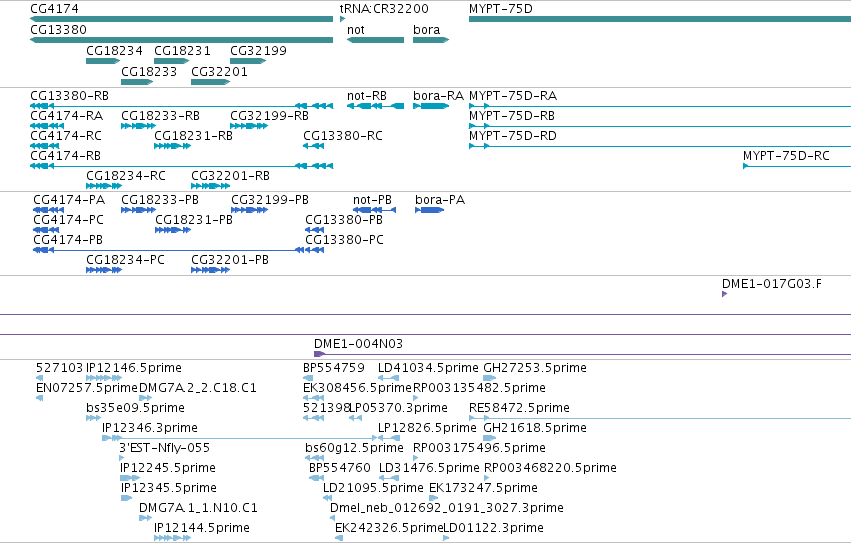The image size is (851, 543).
Task: Select the CG13380-PB protein glyph
Action: [x=315, y=230]
